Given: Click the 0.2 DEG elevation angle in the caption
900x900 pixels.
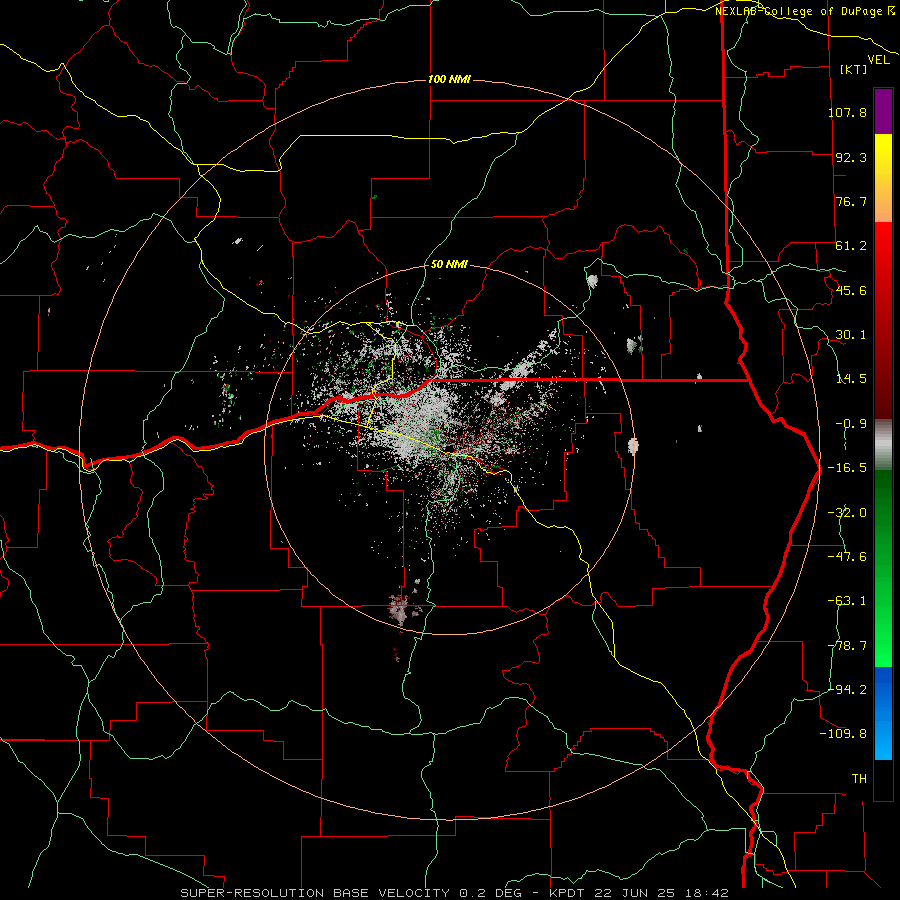Looking at the screenshot, I should tap(491, 893).
